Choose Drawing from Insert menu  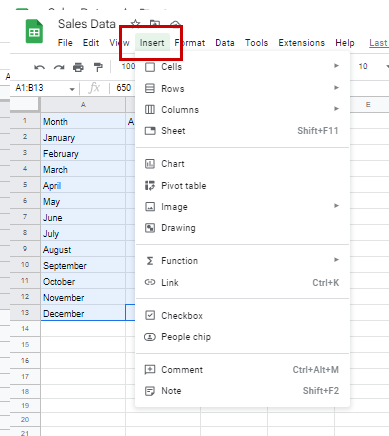(x=242, y=228)
